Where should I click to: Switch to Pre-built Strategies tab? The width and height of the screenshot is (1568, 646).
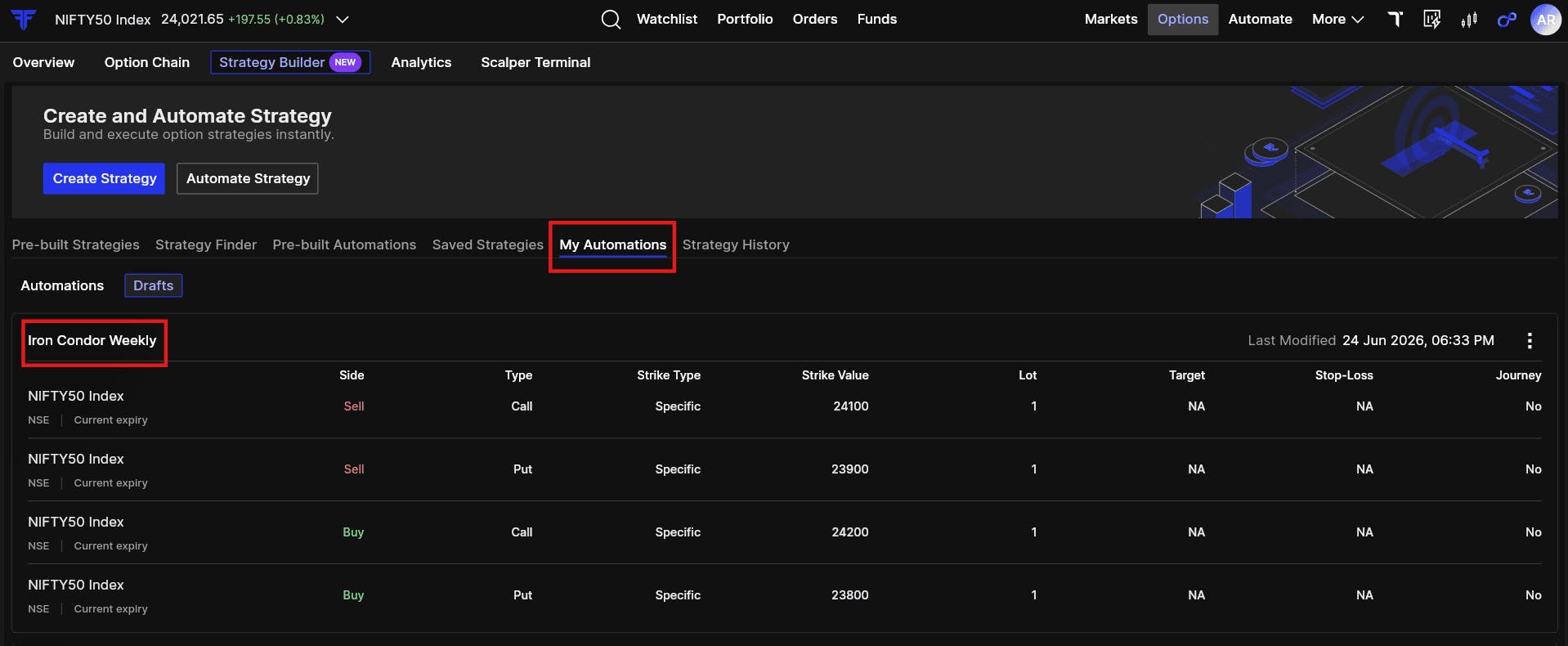(x=75, y=244)
